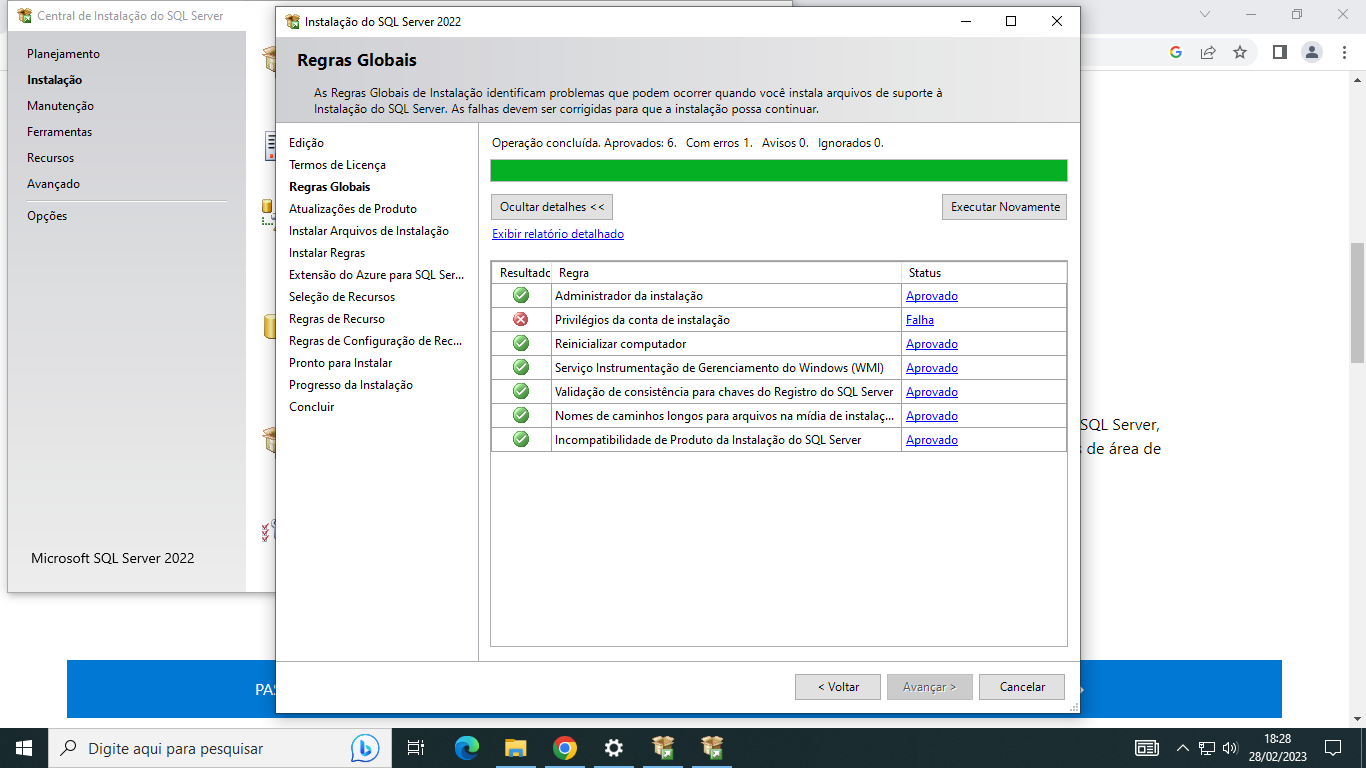
Task: Open Chrome tab search dropdown arrow
Action: [x=1205, y=14]
